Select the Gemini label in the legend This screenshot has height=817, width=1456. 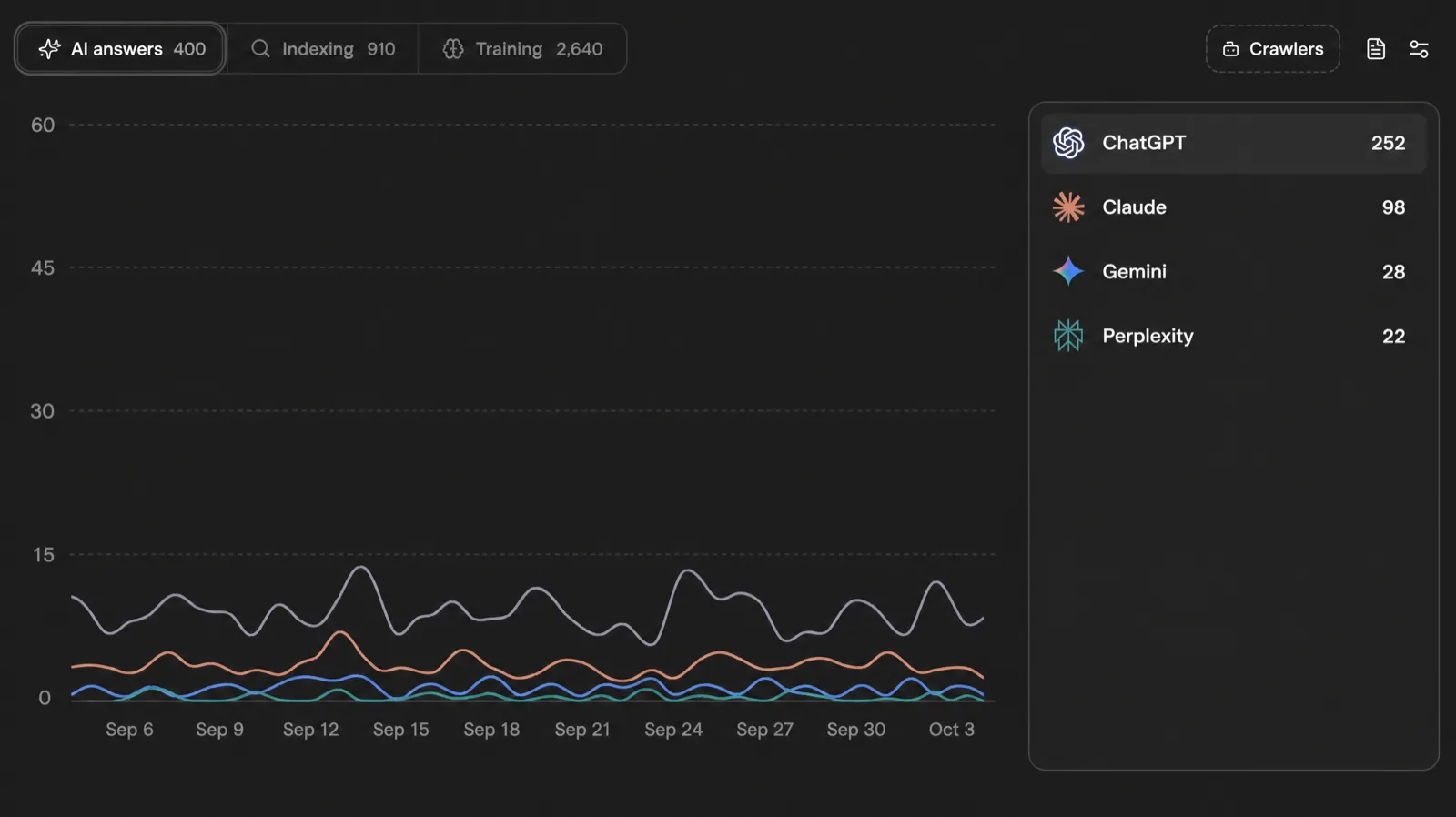point(1134,271)
